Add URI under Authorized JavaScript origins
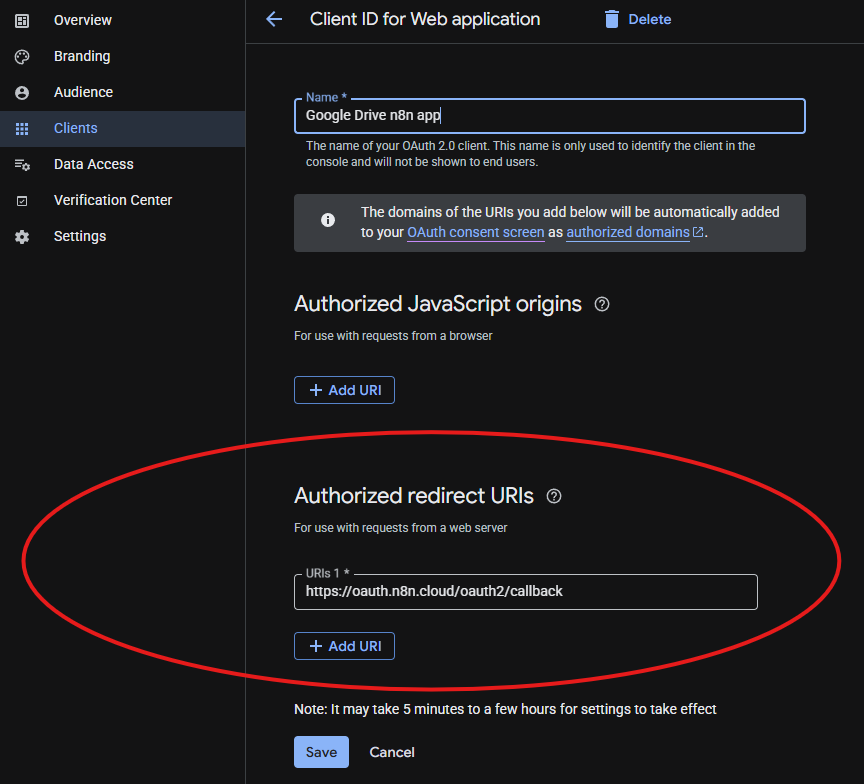 344,390
